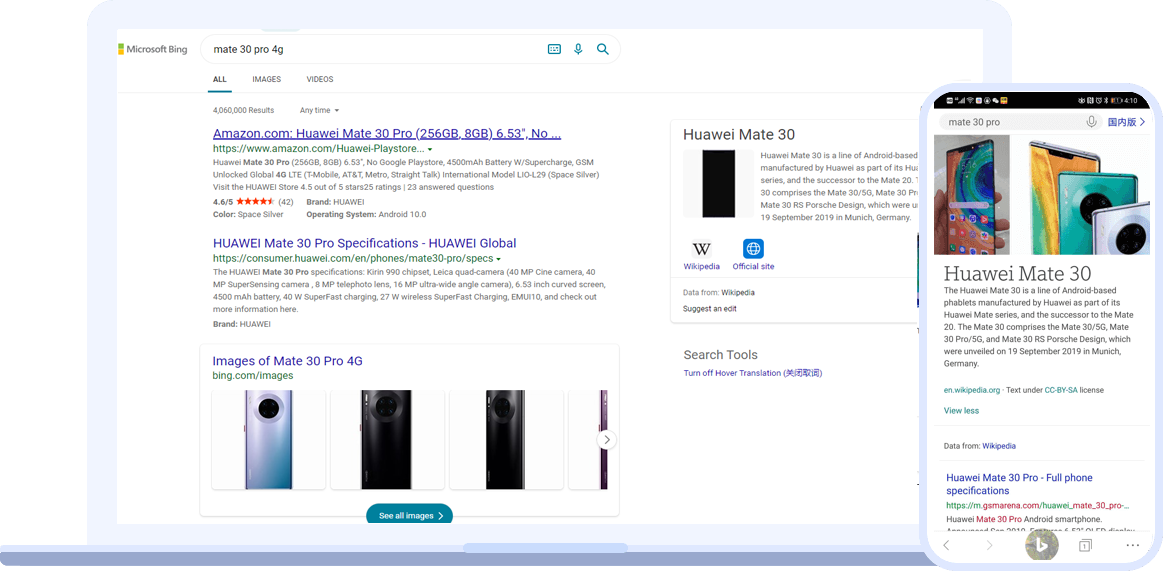Open the mobile tabs counter icon
The width and height of the screenshot is (1163, 571).
[1085, 545]
